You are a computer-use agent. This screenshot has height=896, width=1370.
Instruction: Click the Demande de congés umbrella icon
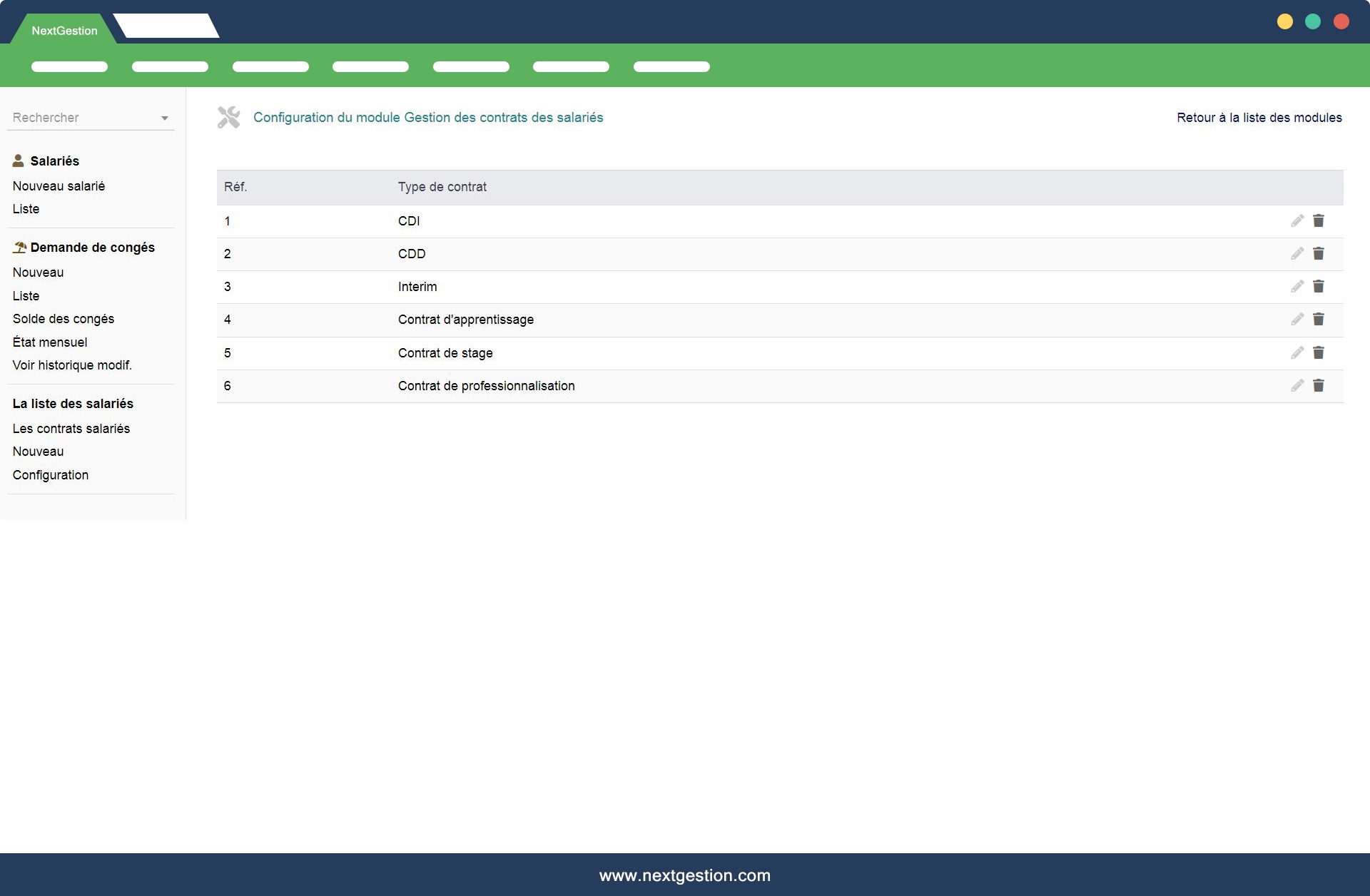click(x=19, y=248)
